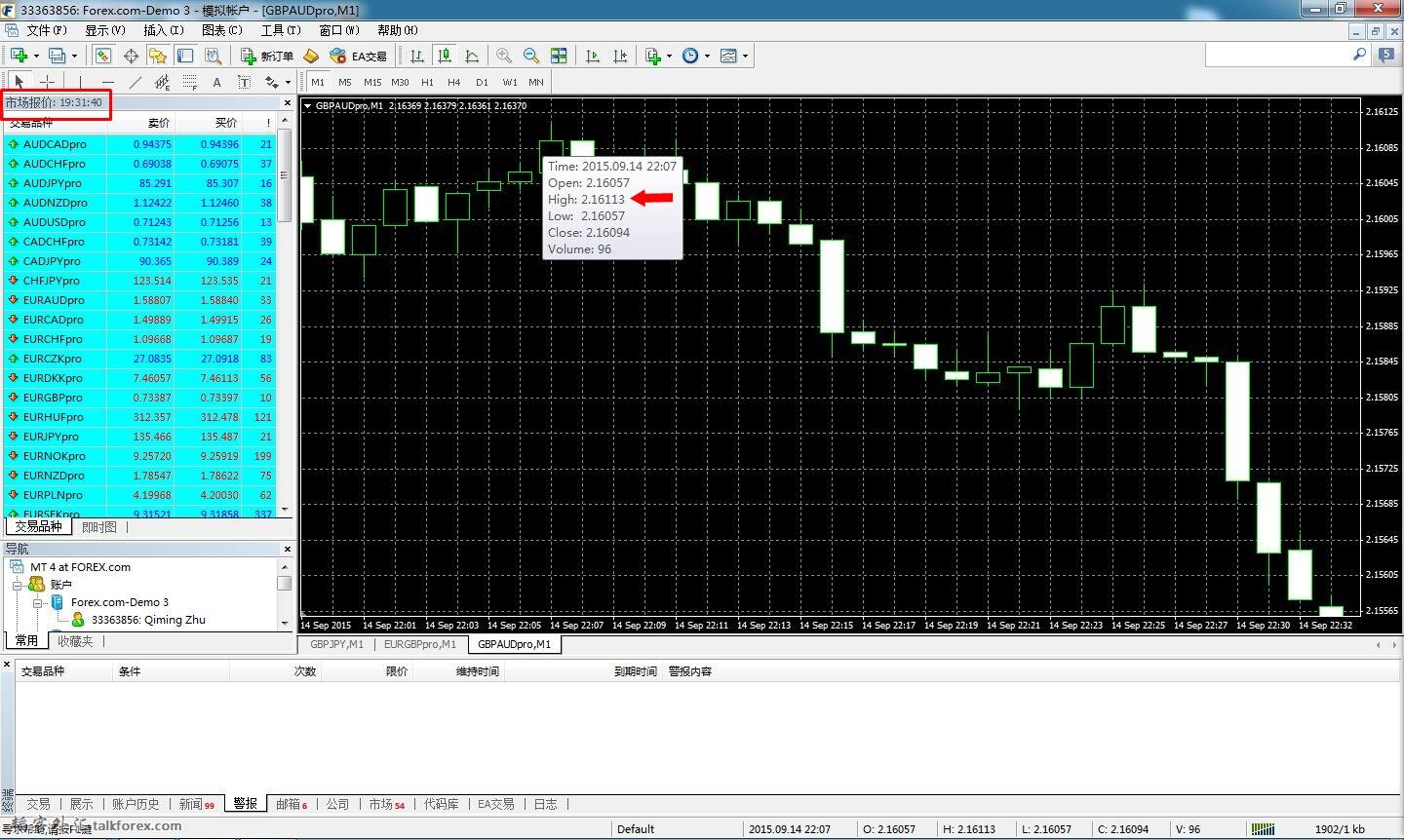The image size is (1404, 840).
Task: Switch timeframe to H1
Action: 427,82
